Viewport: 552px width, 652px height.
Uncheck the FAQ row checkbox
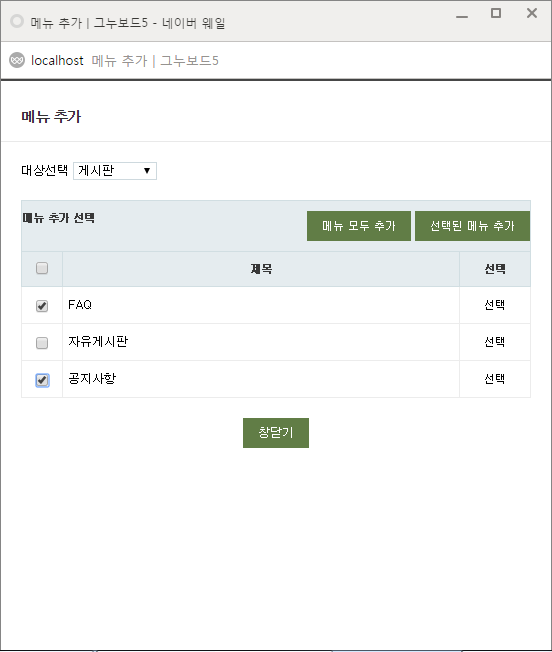pos(42,306)
